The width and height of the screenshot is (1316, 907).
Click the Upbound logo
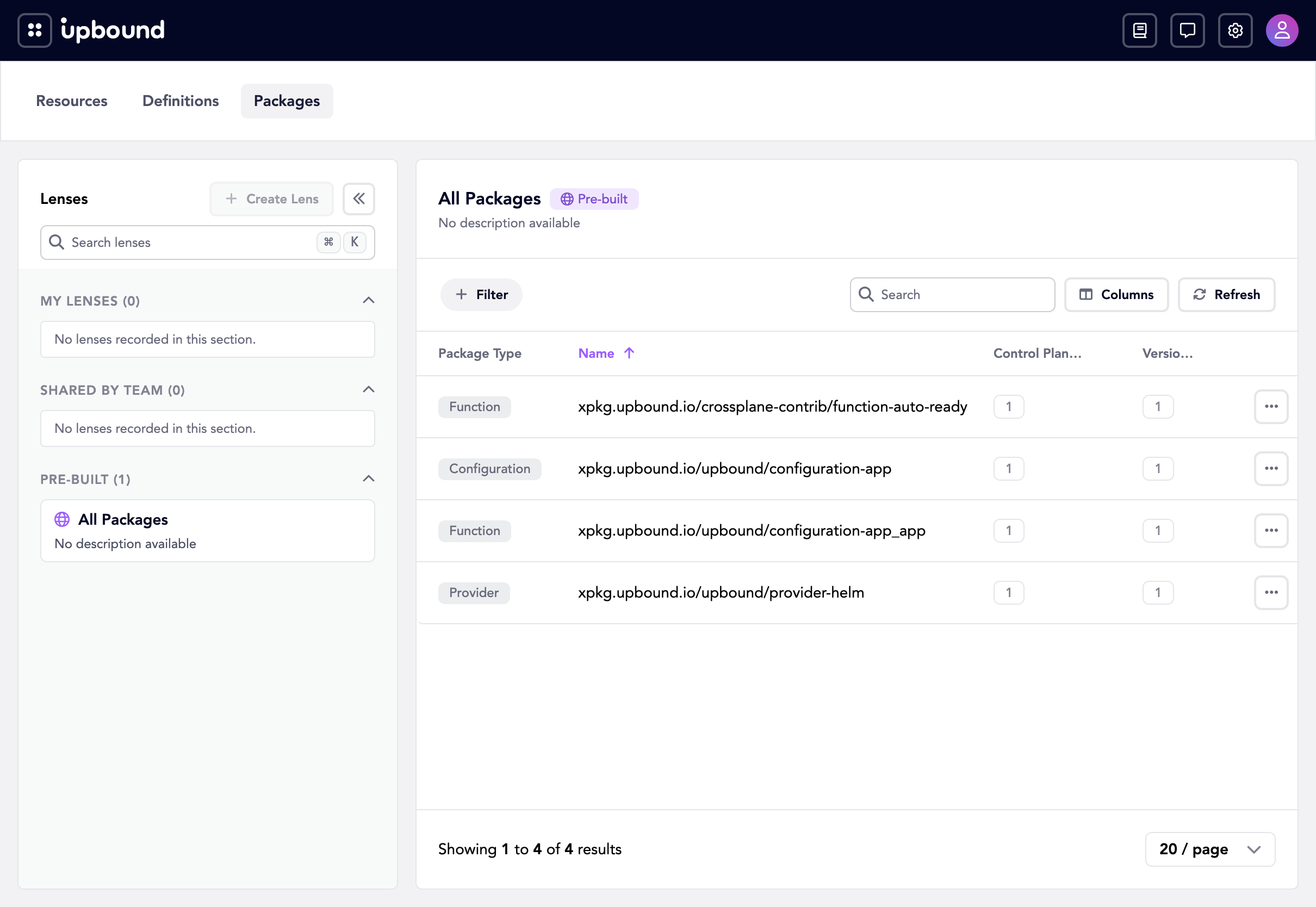(x=113, y=29)
